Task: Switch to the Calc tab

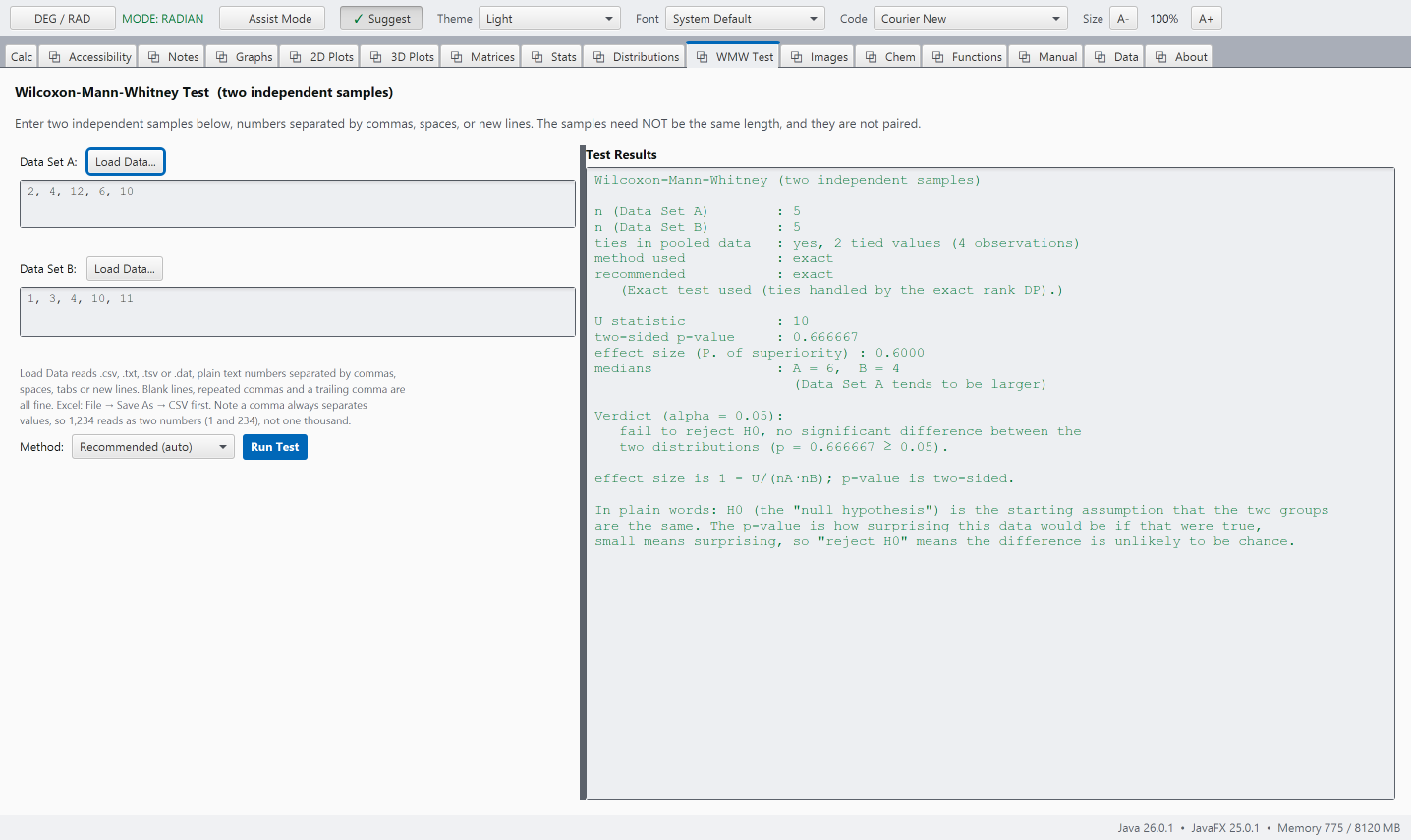Action: pyautogui.click(x=22, y=57)
